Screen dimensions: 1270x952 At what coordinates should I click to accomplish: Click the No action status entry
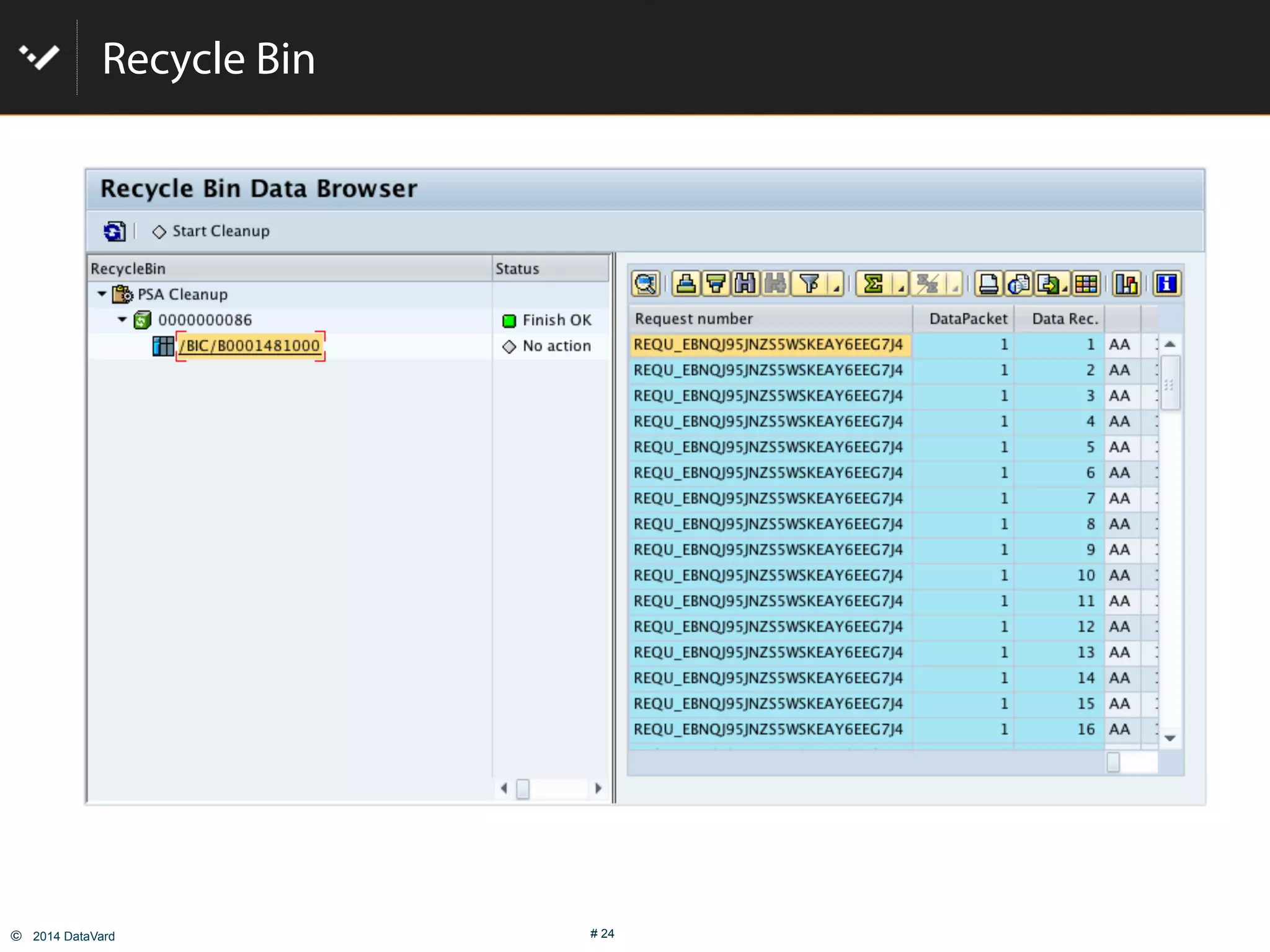(x=547, y=346)
